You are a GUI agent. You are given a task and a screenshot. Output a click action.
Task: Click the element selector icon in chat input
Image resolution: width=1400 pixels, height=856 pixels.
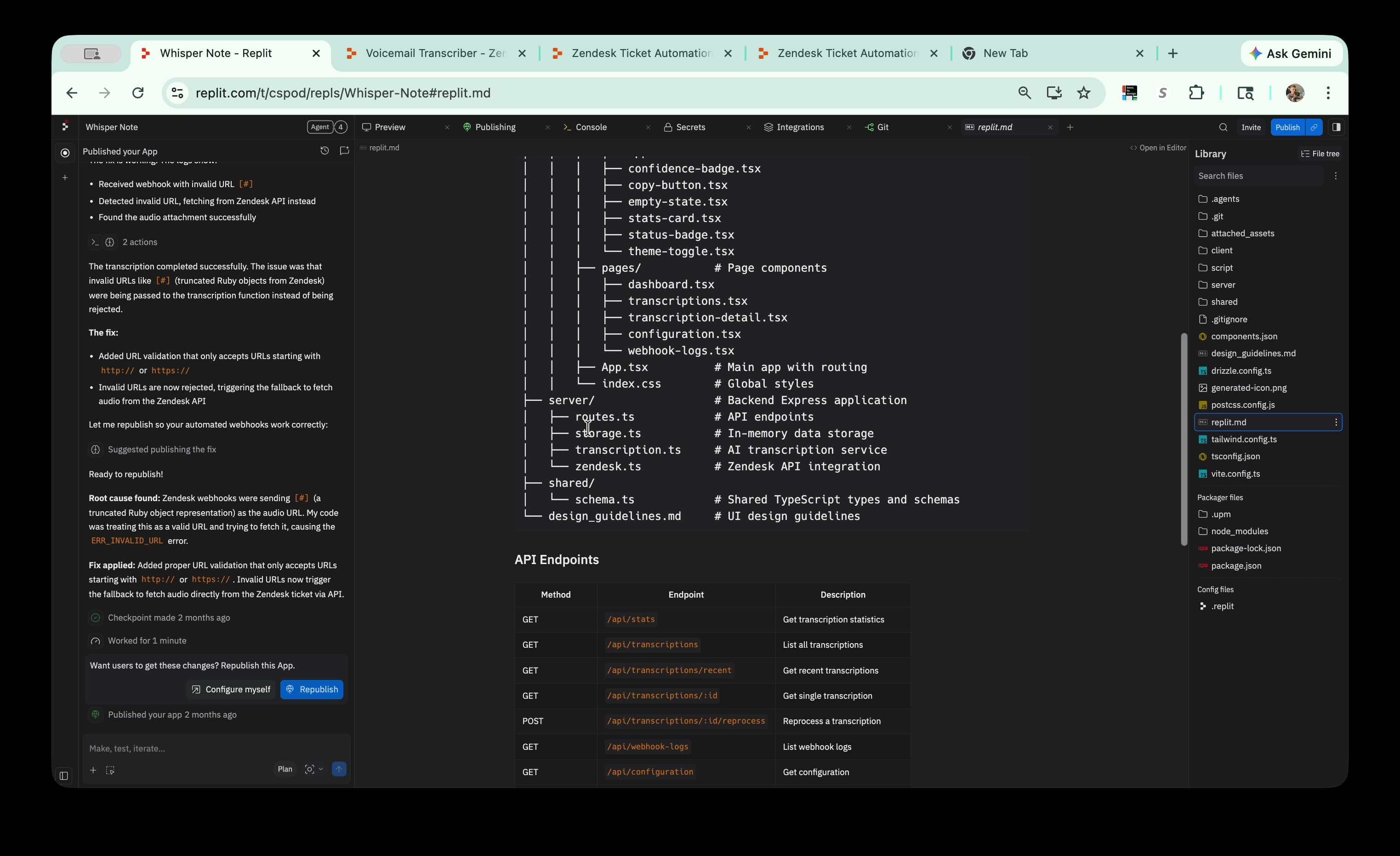[x=110, y=770]
